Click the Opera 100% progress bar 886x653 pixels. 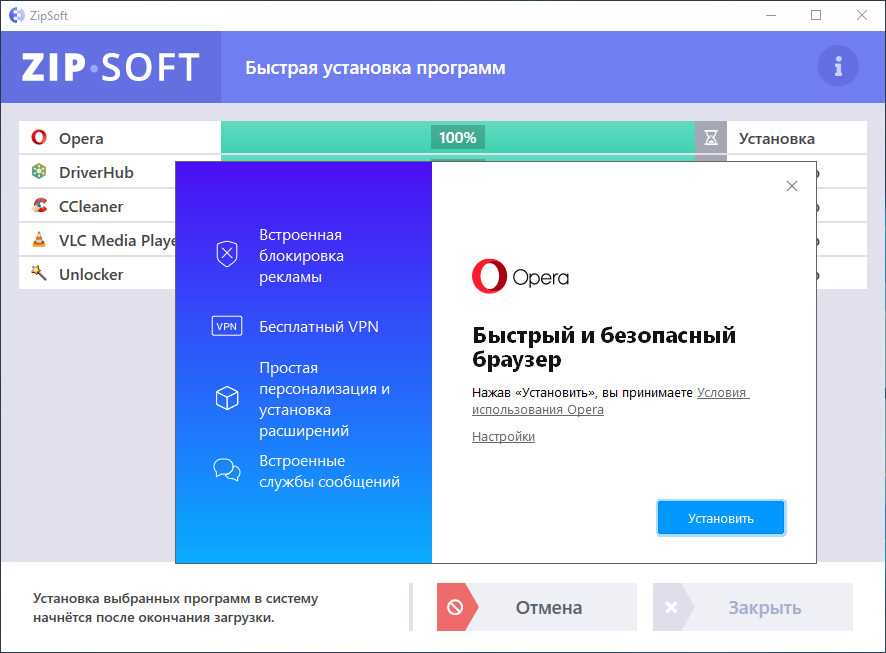click(457, 138)
